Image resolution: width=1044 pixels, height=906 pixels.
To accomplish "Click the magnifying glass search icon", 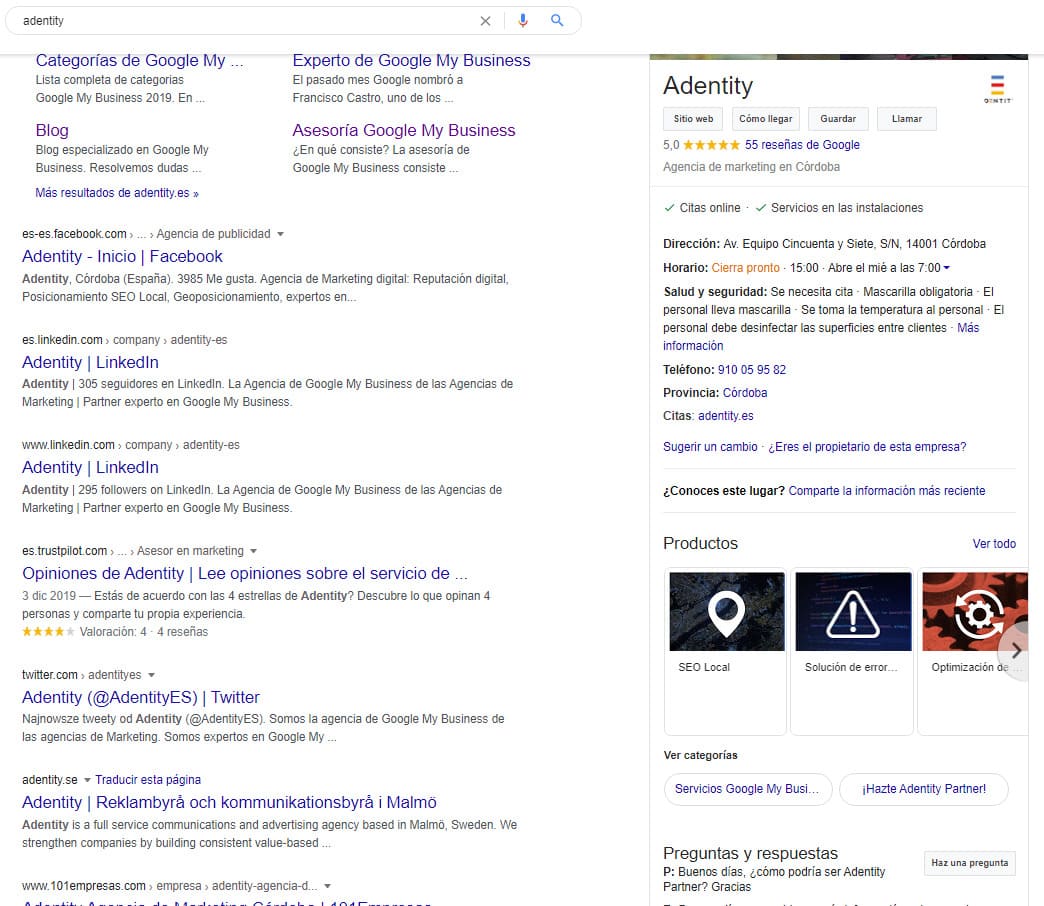I will [557, 20].
